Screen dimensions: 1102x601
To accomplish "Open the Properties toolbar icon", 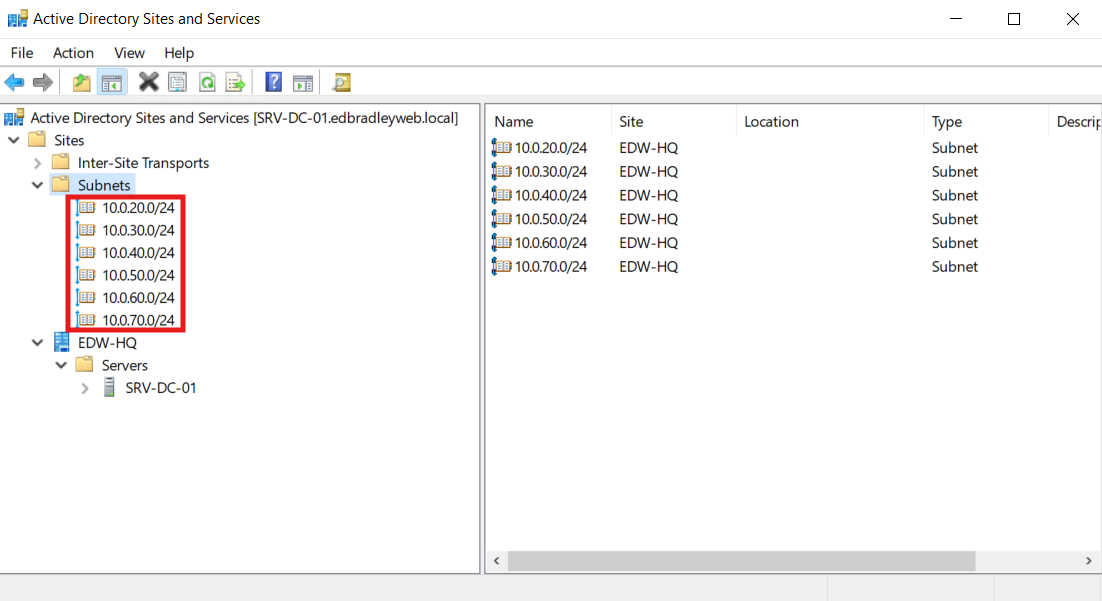I will tap(177, 82).
